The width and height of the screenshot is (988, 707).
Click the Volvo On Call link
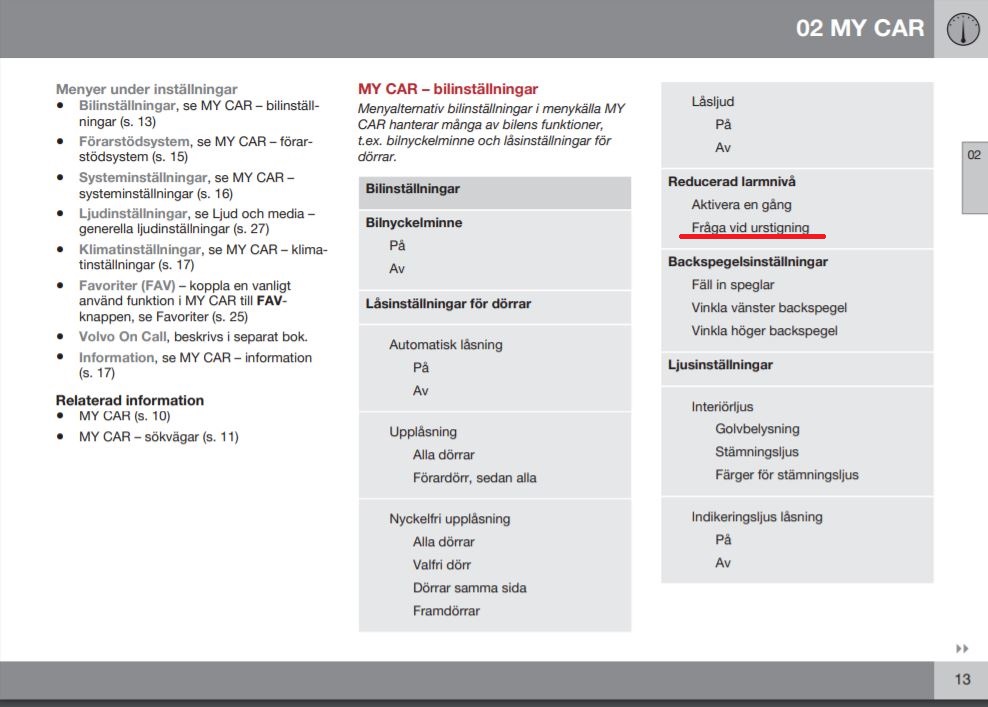(x=122, y=336)
